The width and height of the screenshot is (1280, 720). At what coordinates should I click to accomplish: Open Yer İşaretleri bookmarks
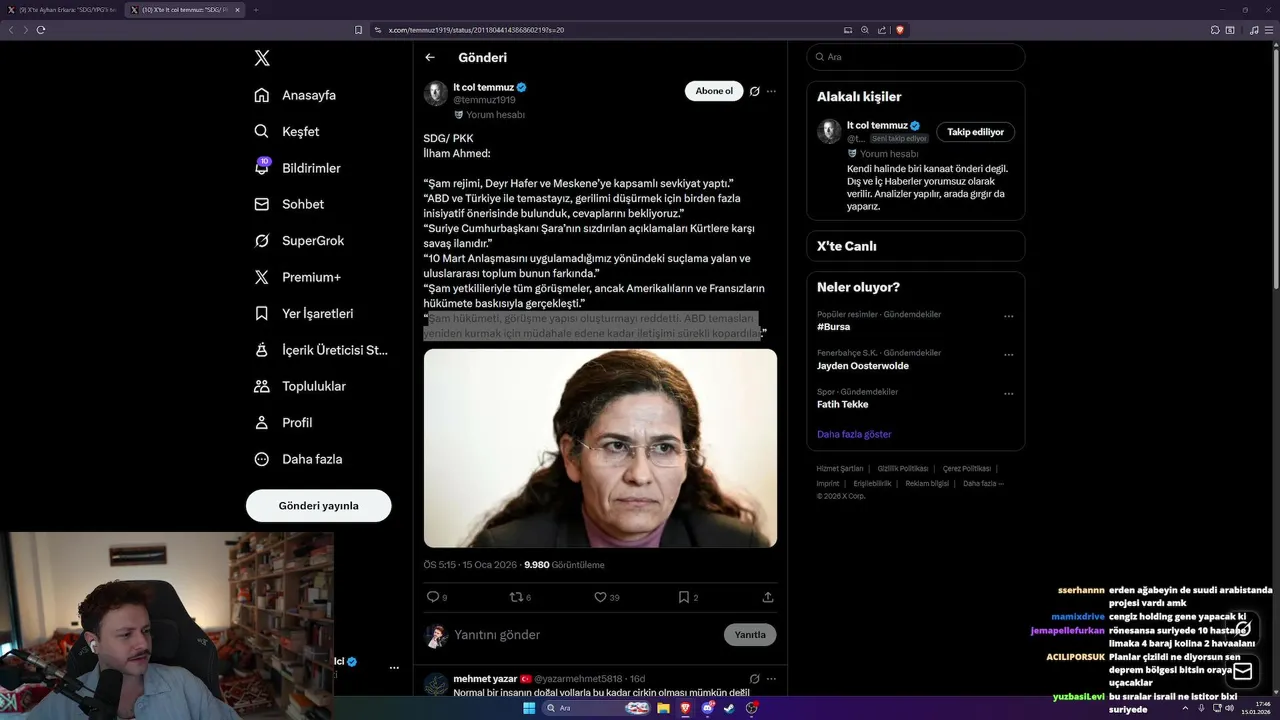click(x=304, y=313)
